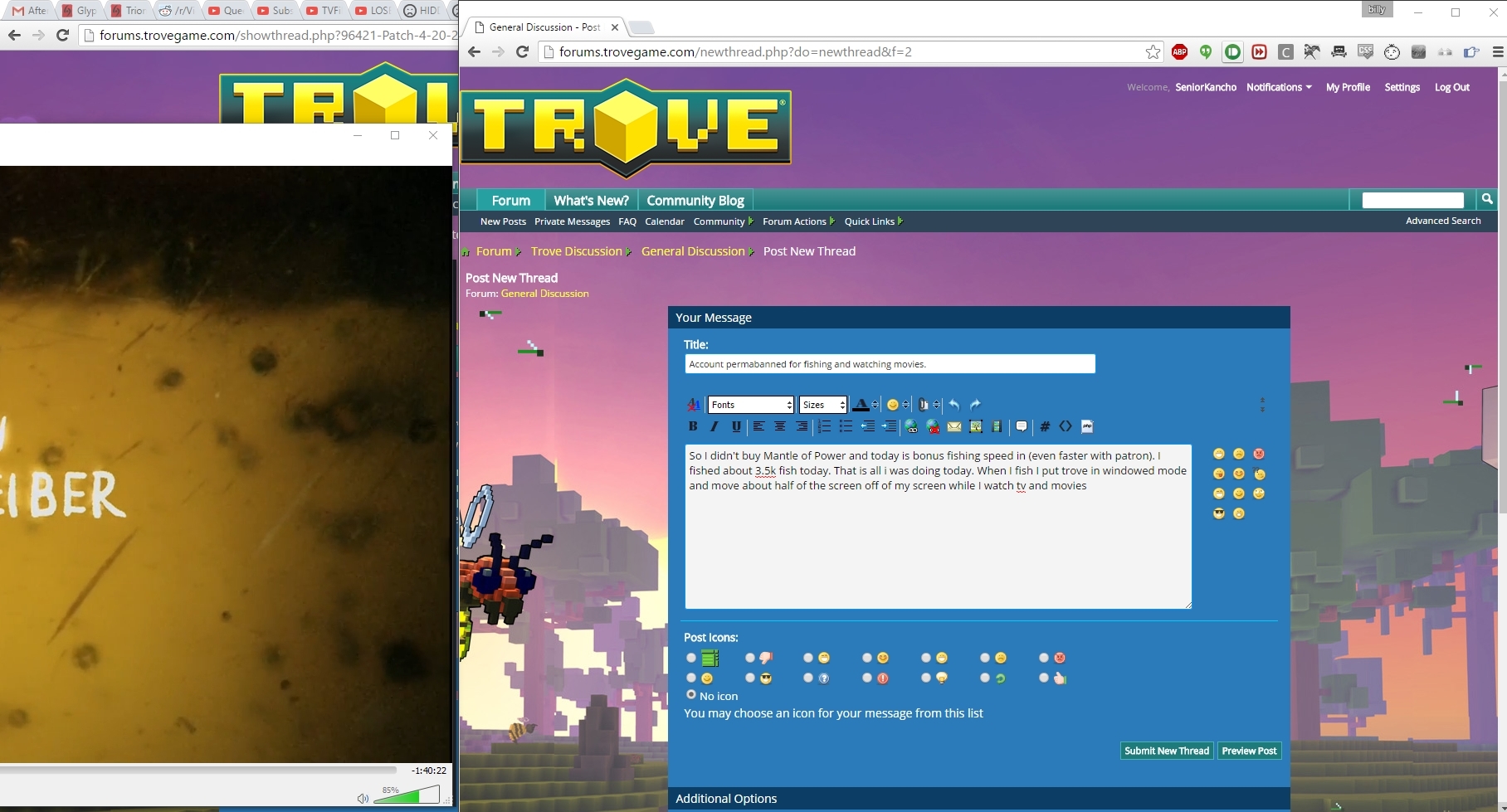This screenshot has width=1507, height=812.
Task: Log Out of the forum
Action: pyautogui.click(x=1451, y=87)
